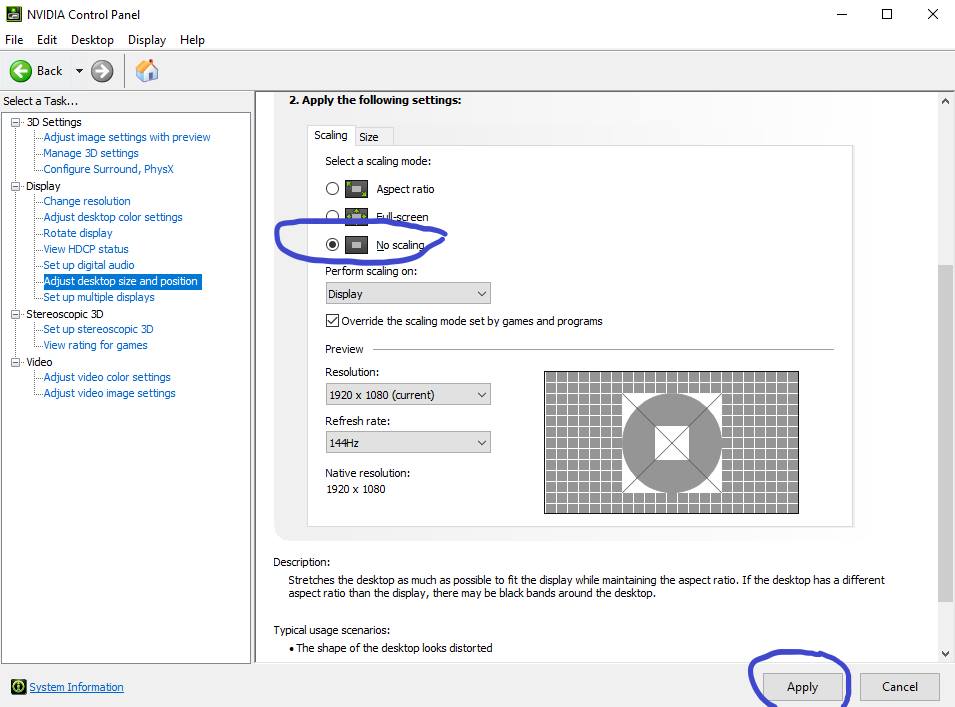
Task: Open Manage 3D settings
Action: pos(91,153)
